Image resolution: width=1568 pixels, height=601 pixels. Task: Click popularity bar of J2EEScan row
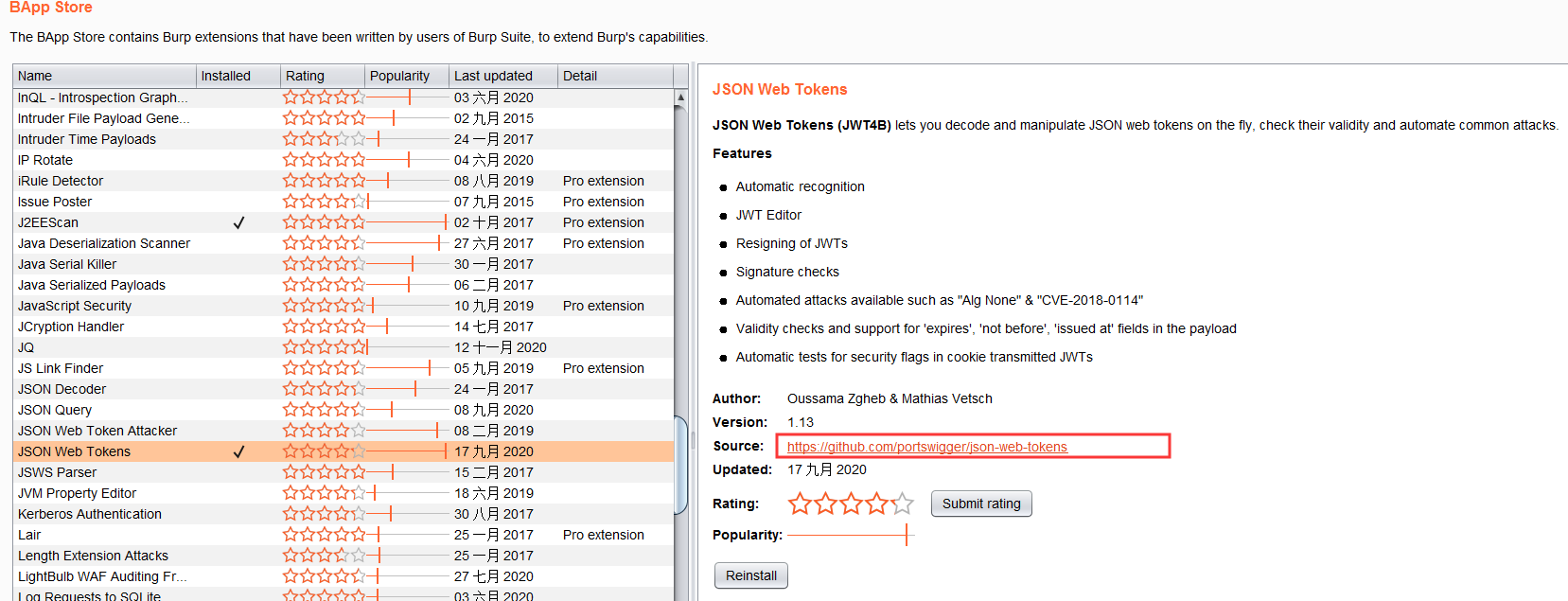(x=407, y=222)
